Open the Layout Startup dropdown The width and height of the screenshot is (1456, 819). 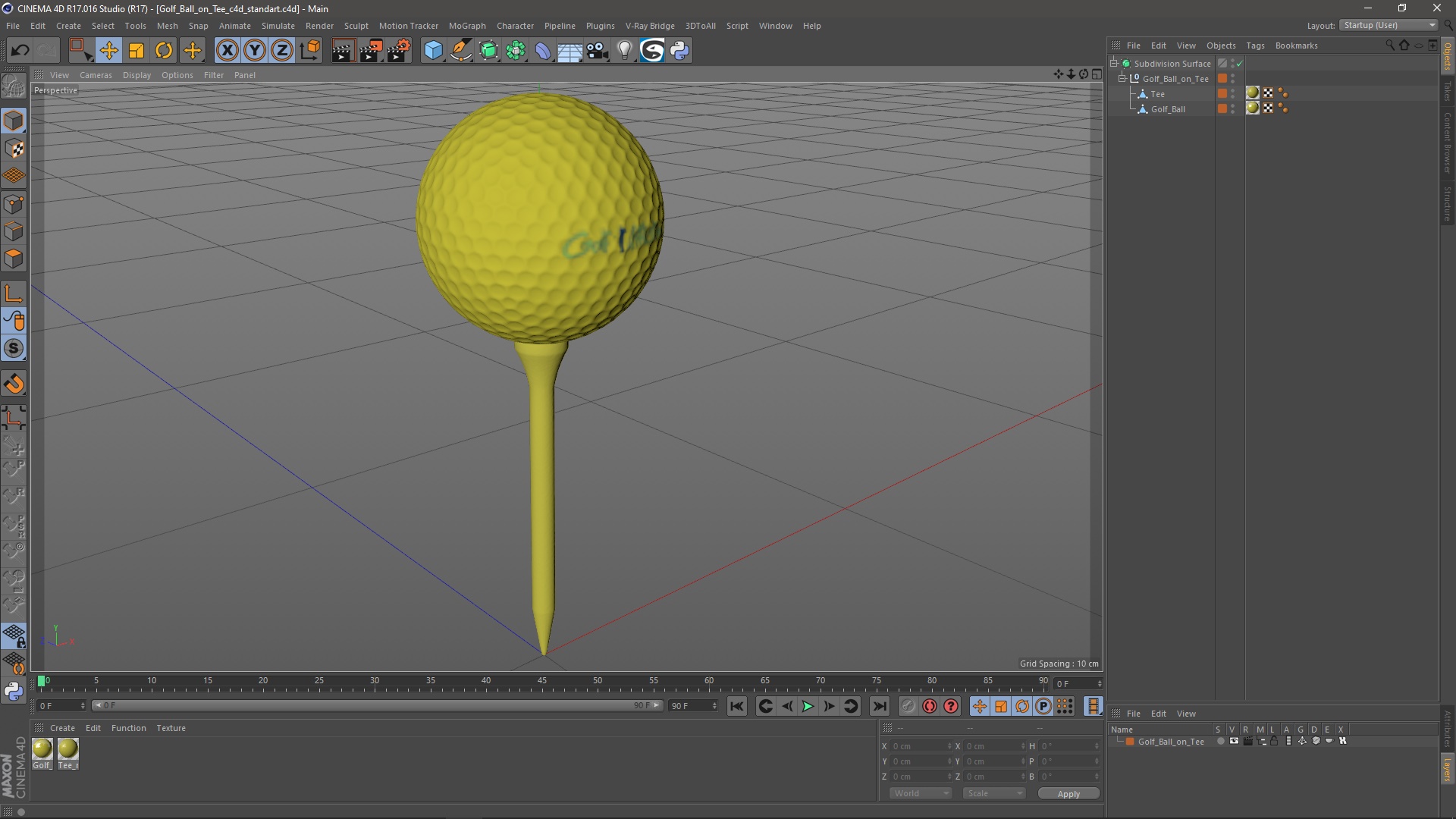tap(1389, 26)
